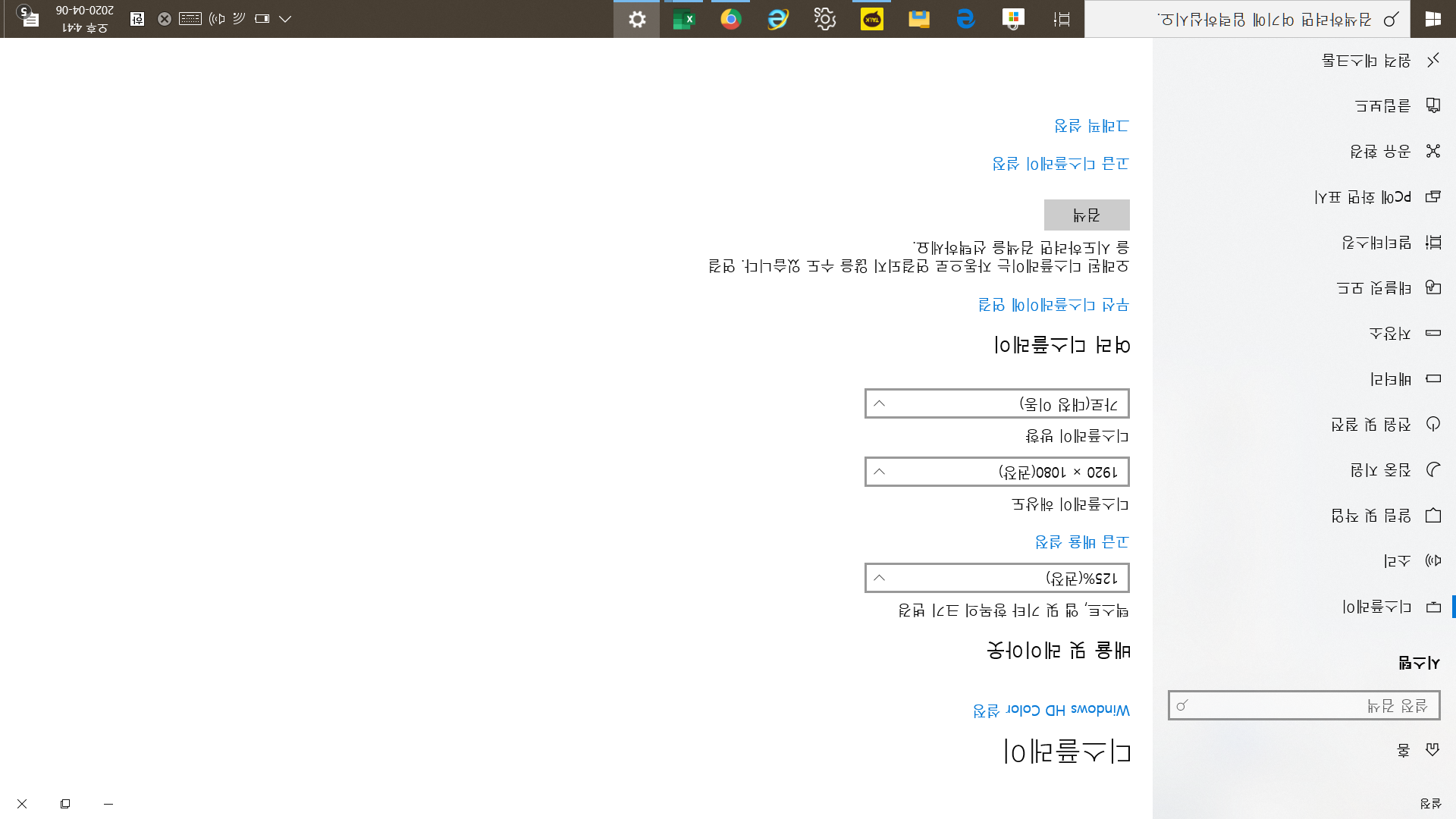Screen dimensions: 1456x819
Task: Click the 검색 detect displays button
Action: 1086,215
